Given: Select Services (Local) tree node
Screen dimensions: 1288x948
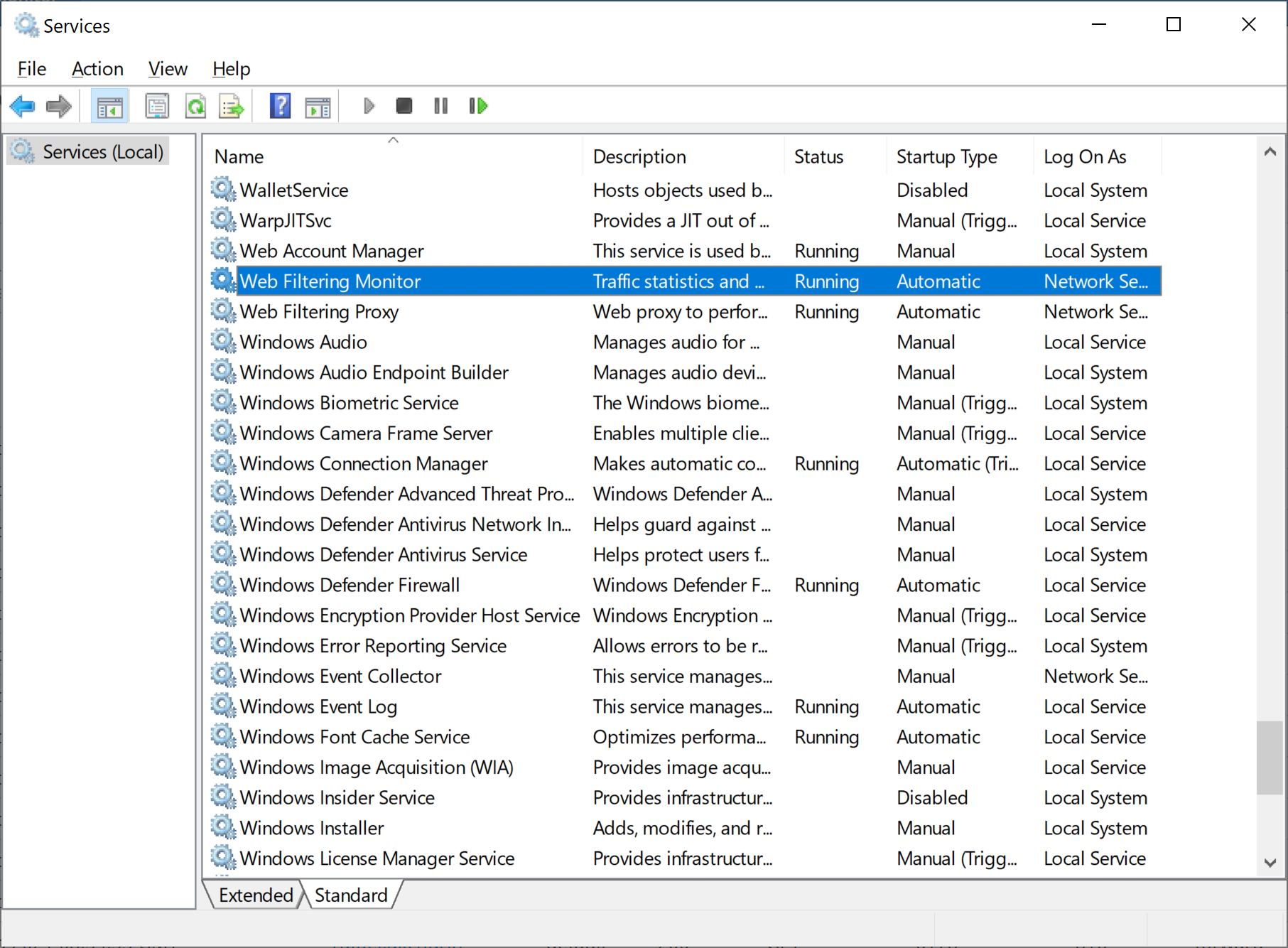Looking at the screenshot, I should [88, 151].
